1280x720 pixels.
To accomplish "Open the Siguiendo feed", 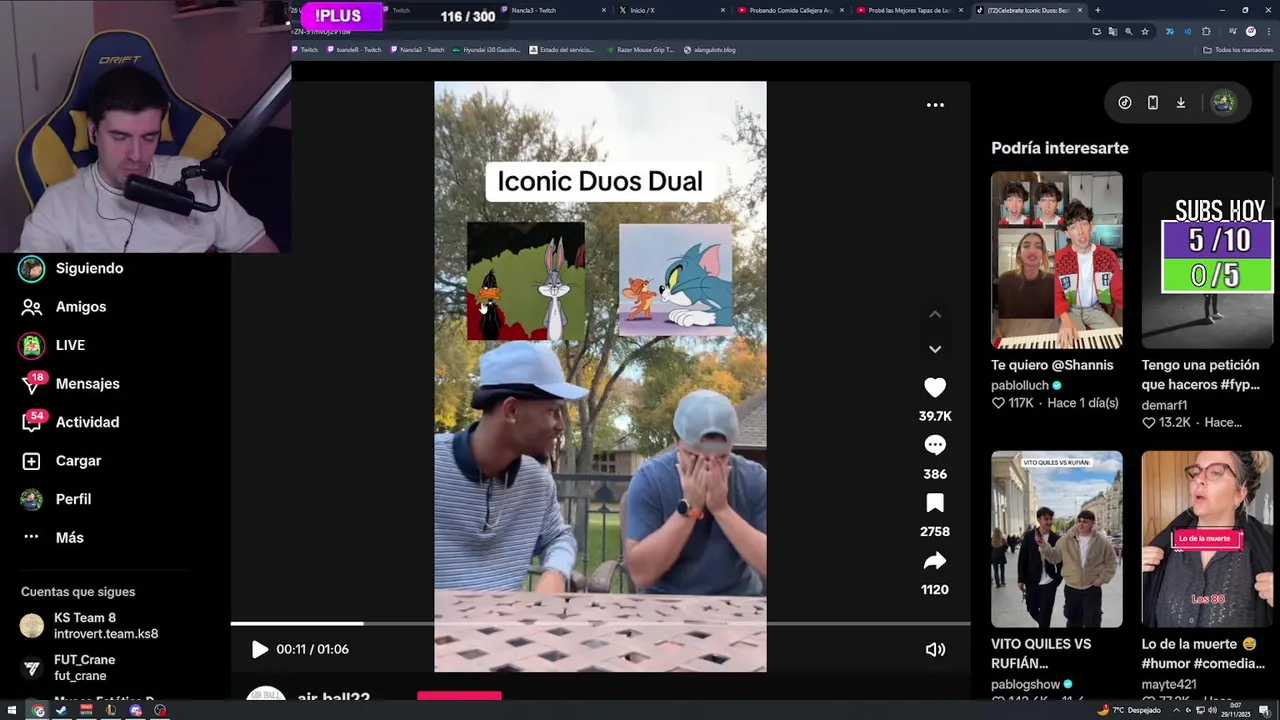I will pyautogui.click(x=89, y=268).
